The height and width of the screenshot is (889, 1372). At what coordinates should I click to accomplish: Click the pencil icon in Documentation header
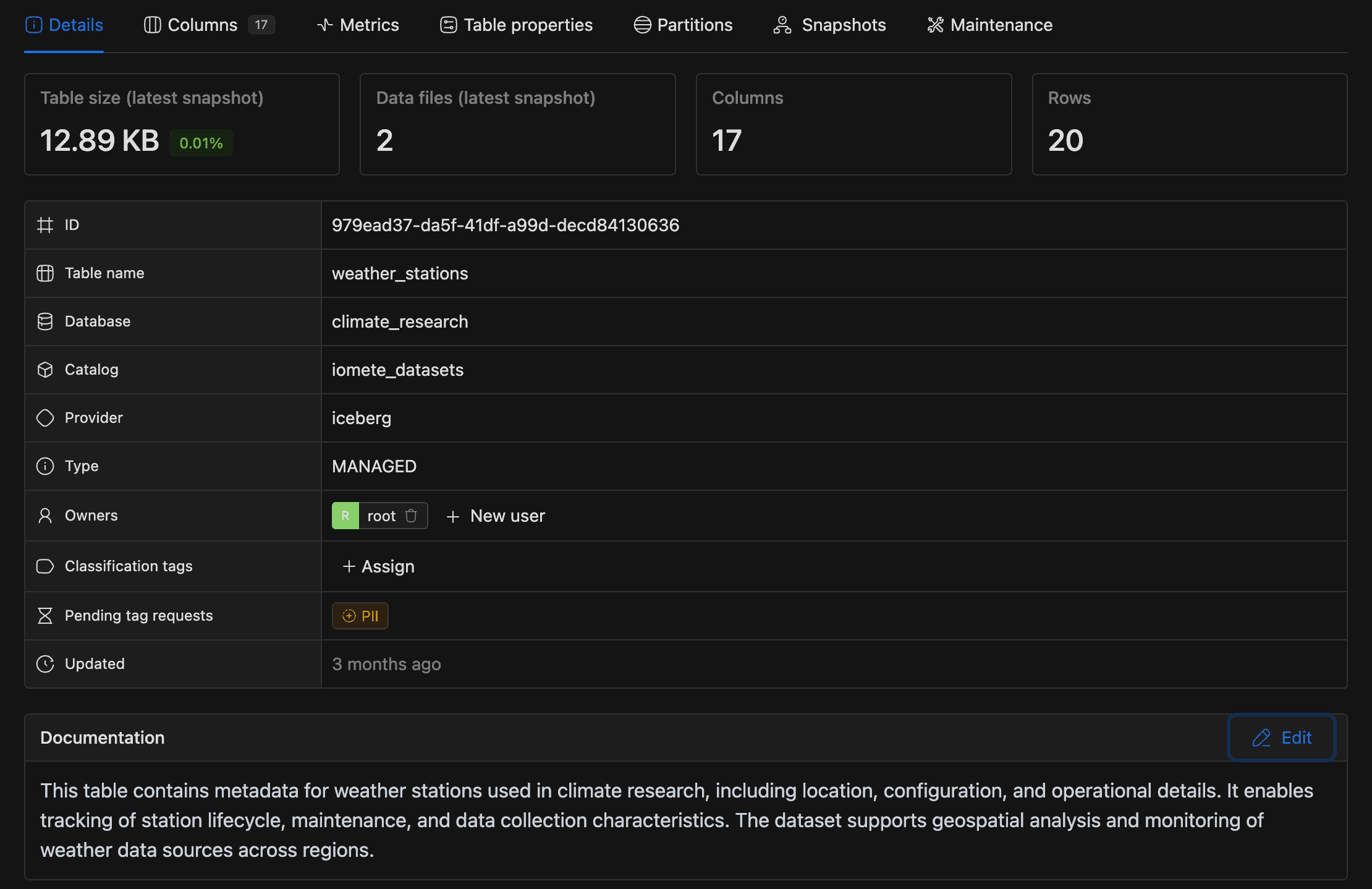(1261, 738)
